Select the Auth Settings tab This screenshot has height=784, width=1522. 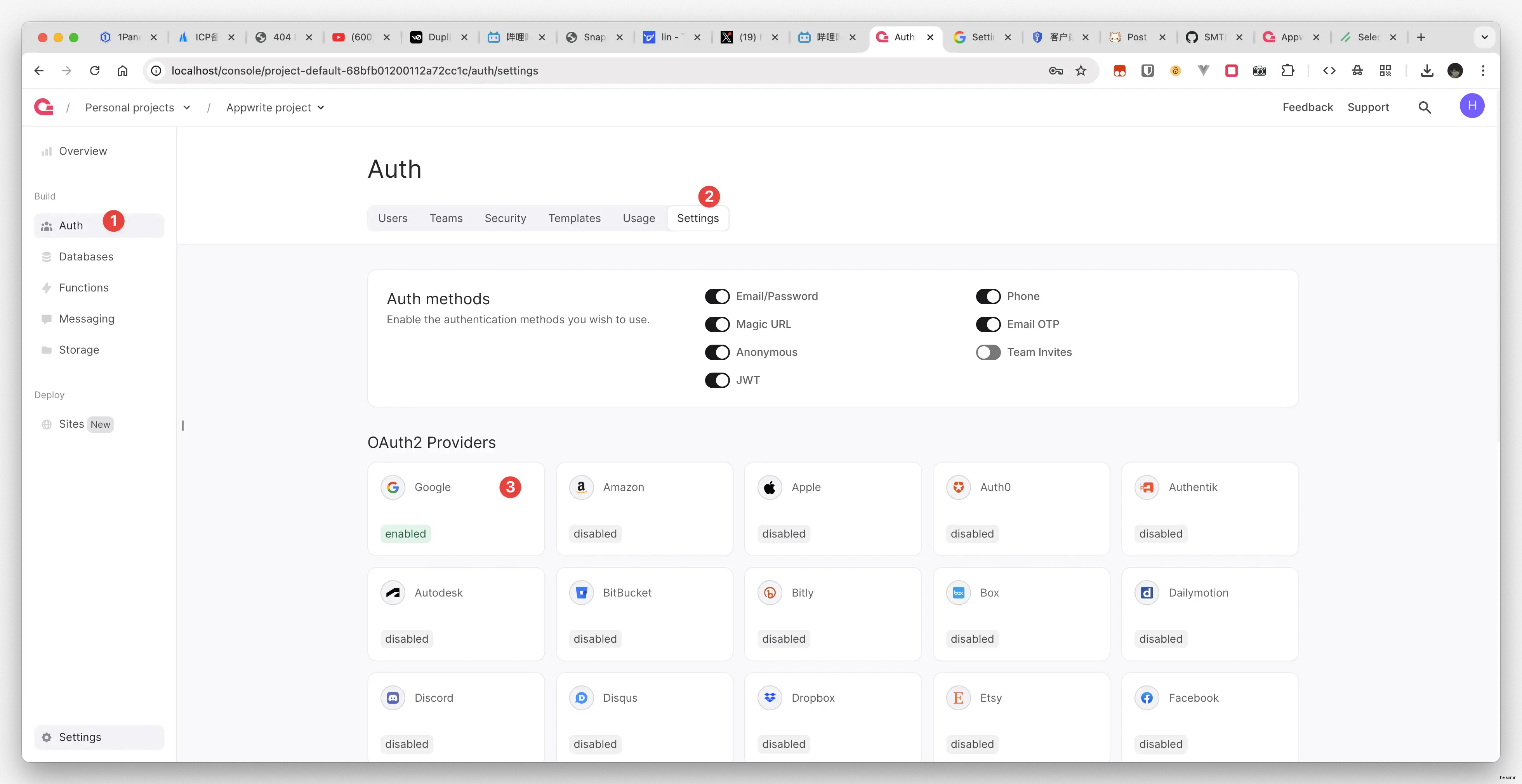coord(698,219)
